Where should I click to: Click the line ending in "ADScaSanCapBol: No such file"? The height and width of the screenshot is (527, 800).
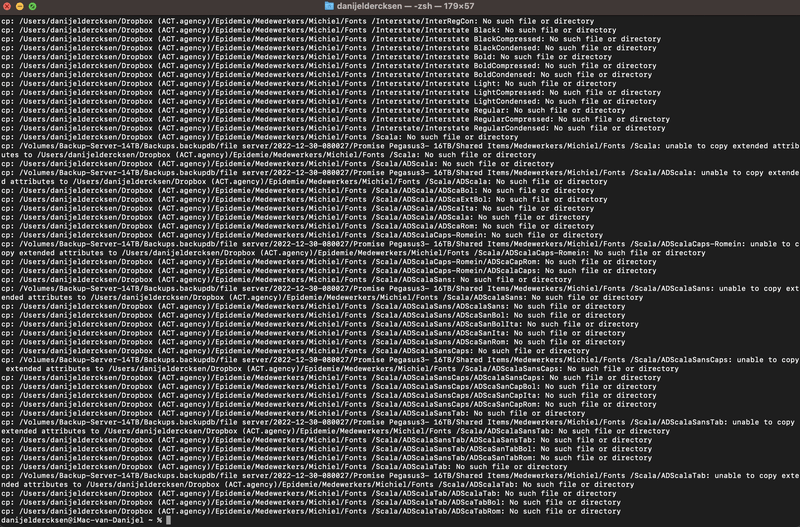[329, 387]
